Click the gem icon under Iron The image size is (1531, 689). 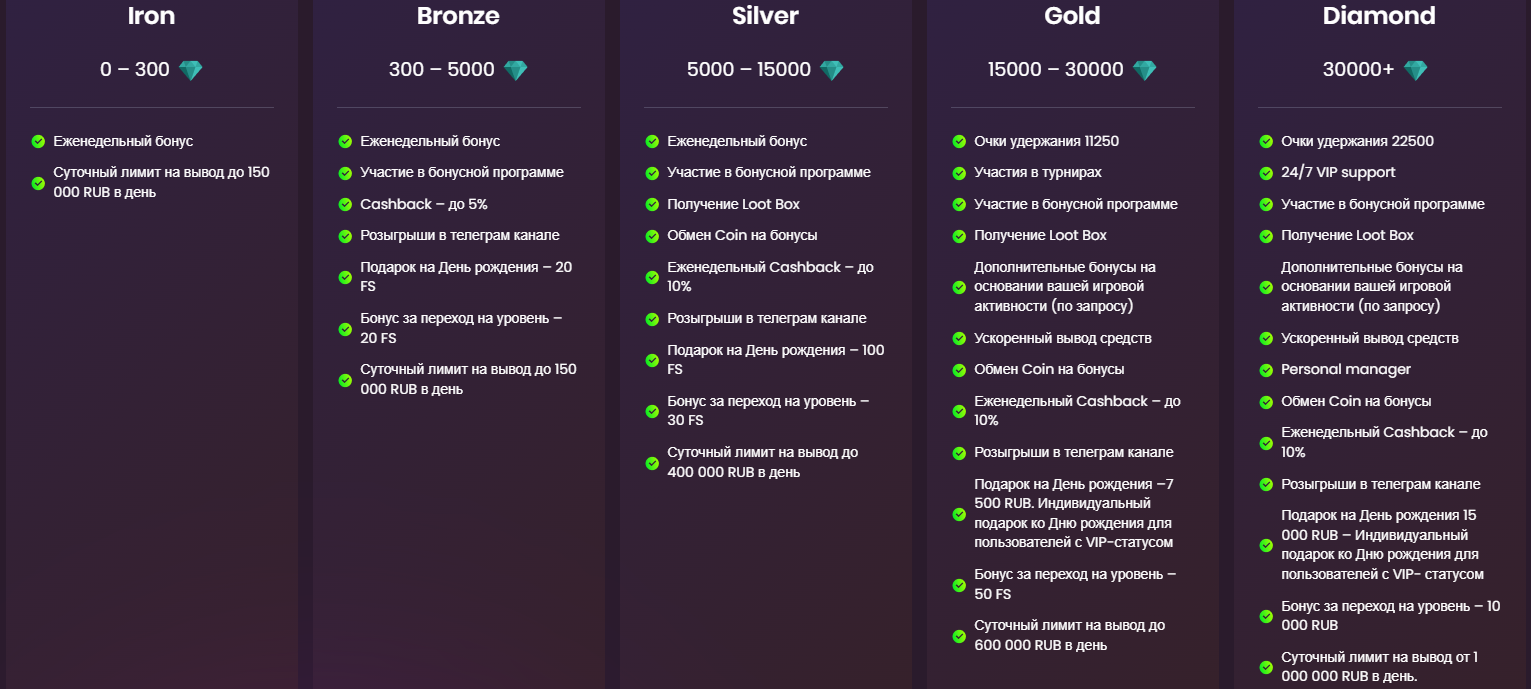click(x=190, y=70)
